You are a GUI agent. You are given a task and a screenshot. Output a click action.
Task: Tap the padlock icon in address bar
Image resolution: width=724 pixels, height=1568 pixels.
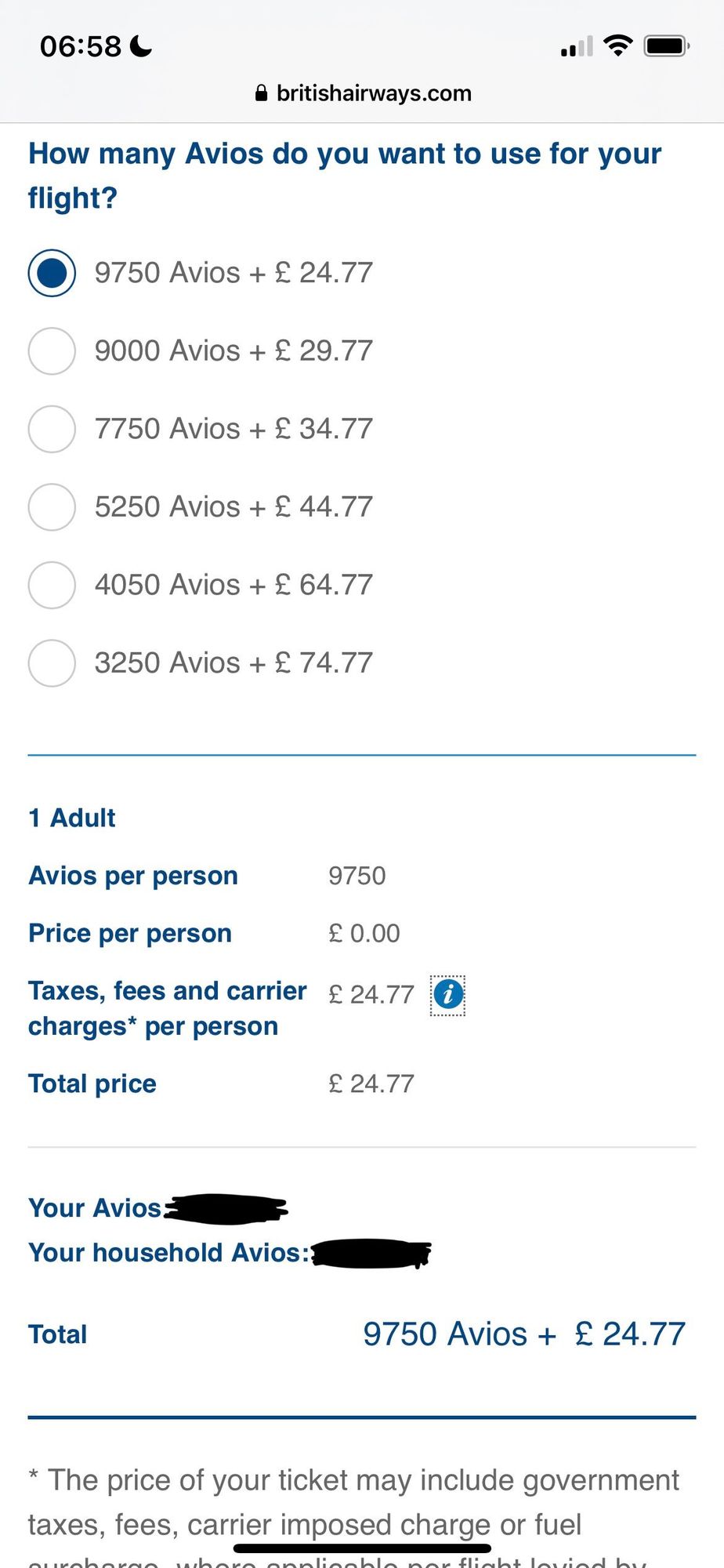click(262, 93)
